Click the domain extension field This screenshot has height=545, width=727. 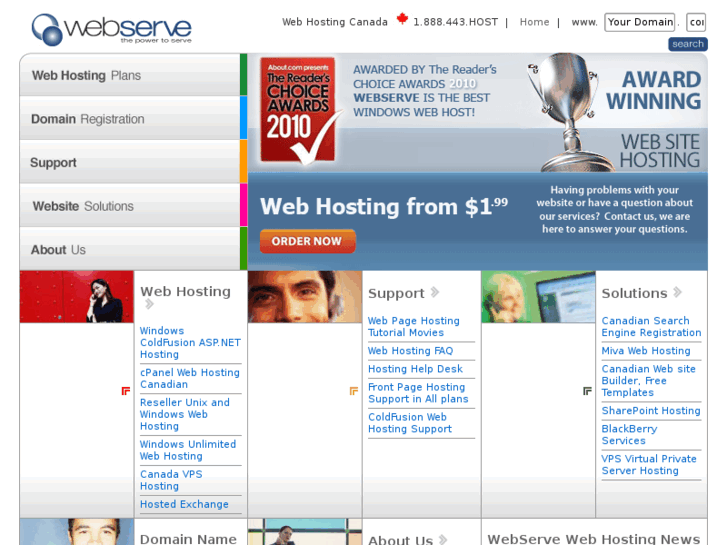pos(696,22)
